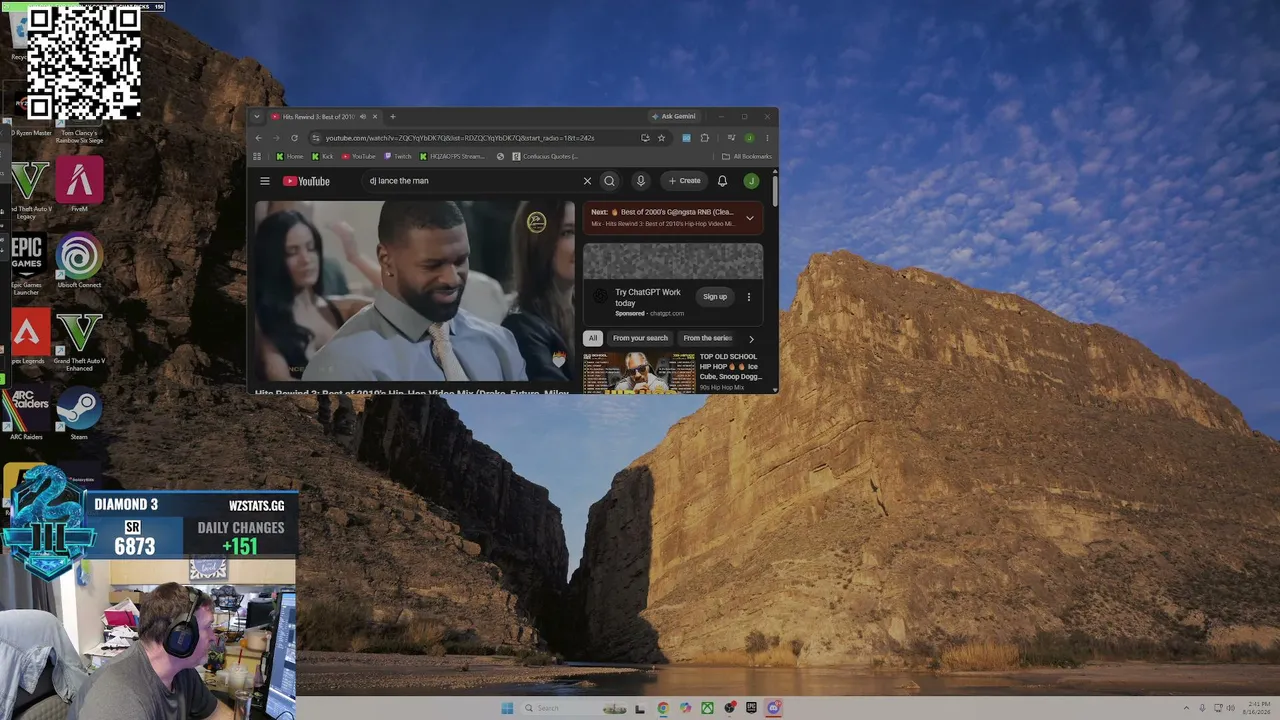This screenshot has width=1280, height=720.
Task: Open the Xbox app on the taskbar
Action: pos(707,708)
